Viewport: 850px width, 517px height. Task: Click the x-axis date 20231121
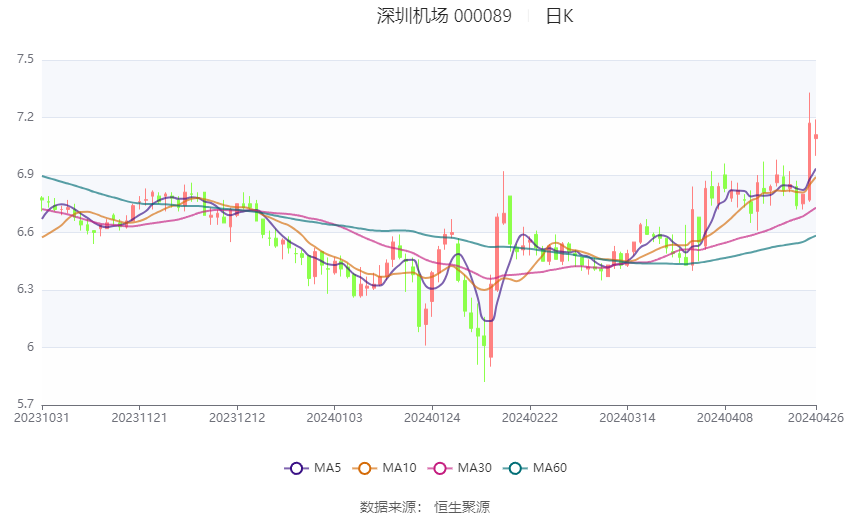coord(139,418)
